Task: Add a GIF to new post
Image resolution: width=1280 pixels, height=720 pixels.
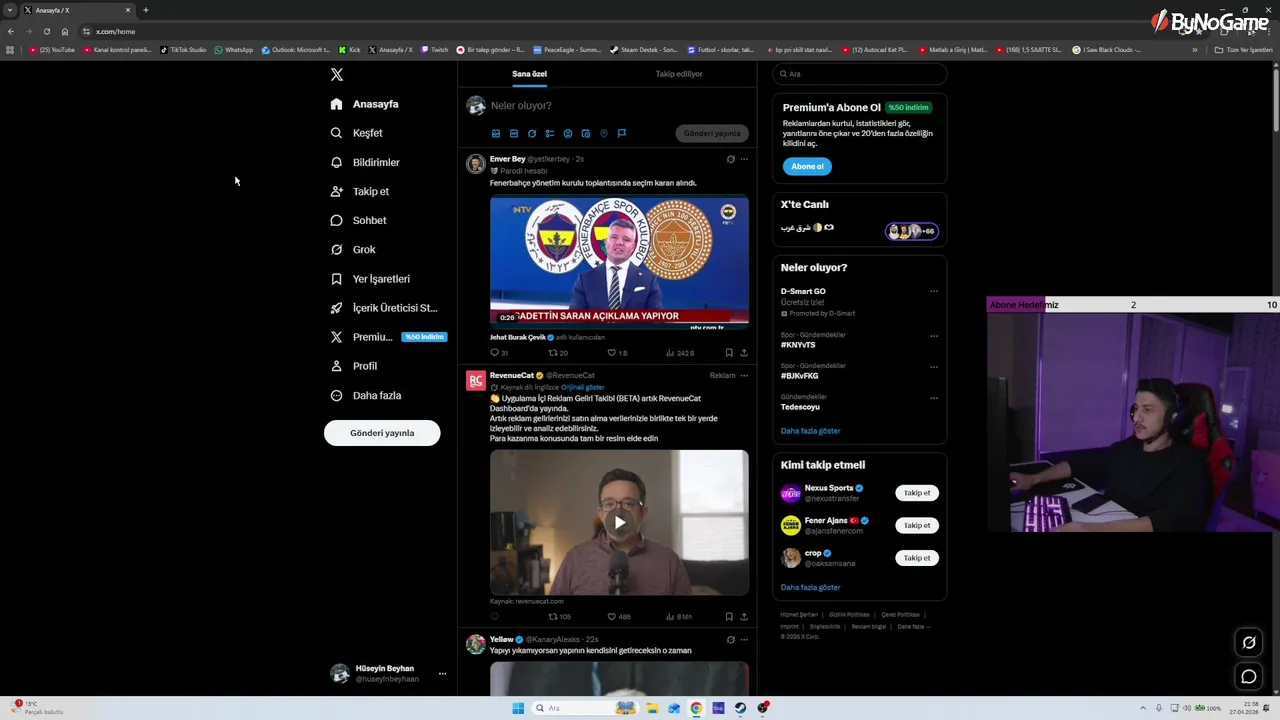Action: (514, 133)
